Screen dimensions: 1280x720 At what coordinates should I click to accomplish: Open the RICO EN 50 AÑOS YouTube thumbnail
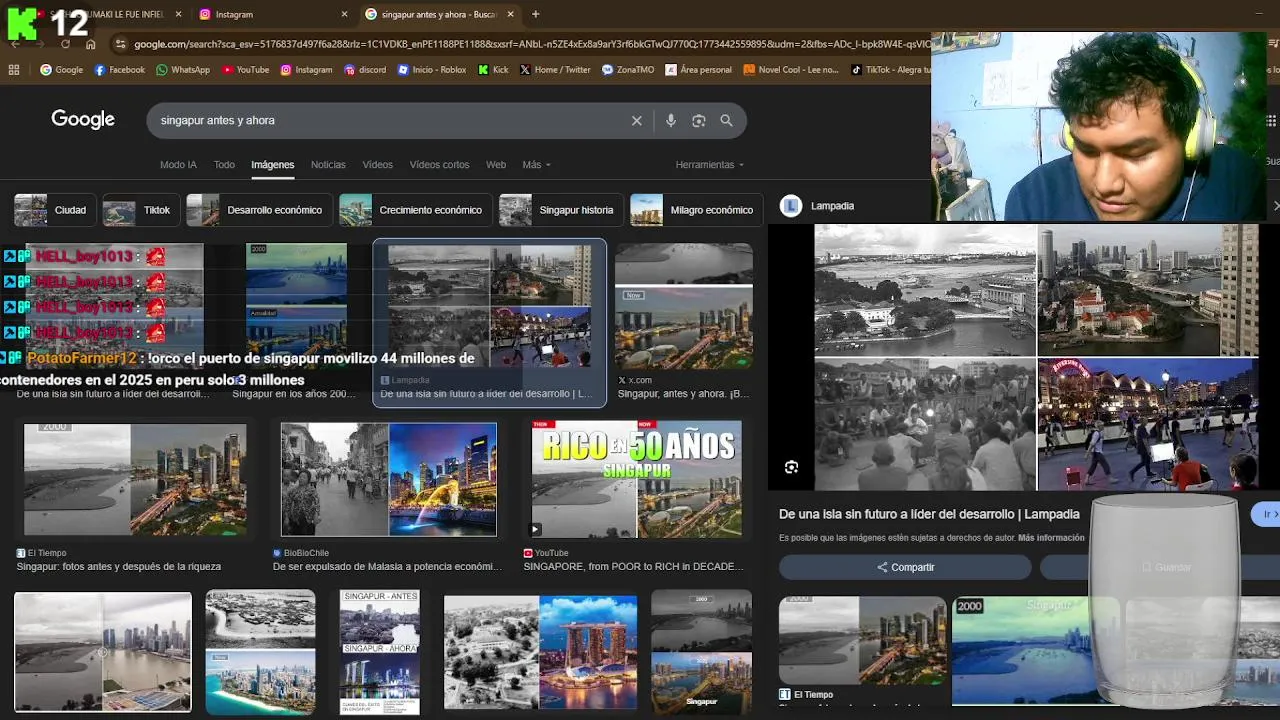[637, 479]
